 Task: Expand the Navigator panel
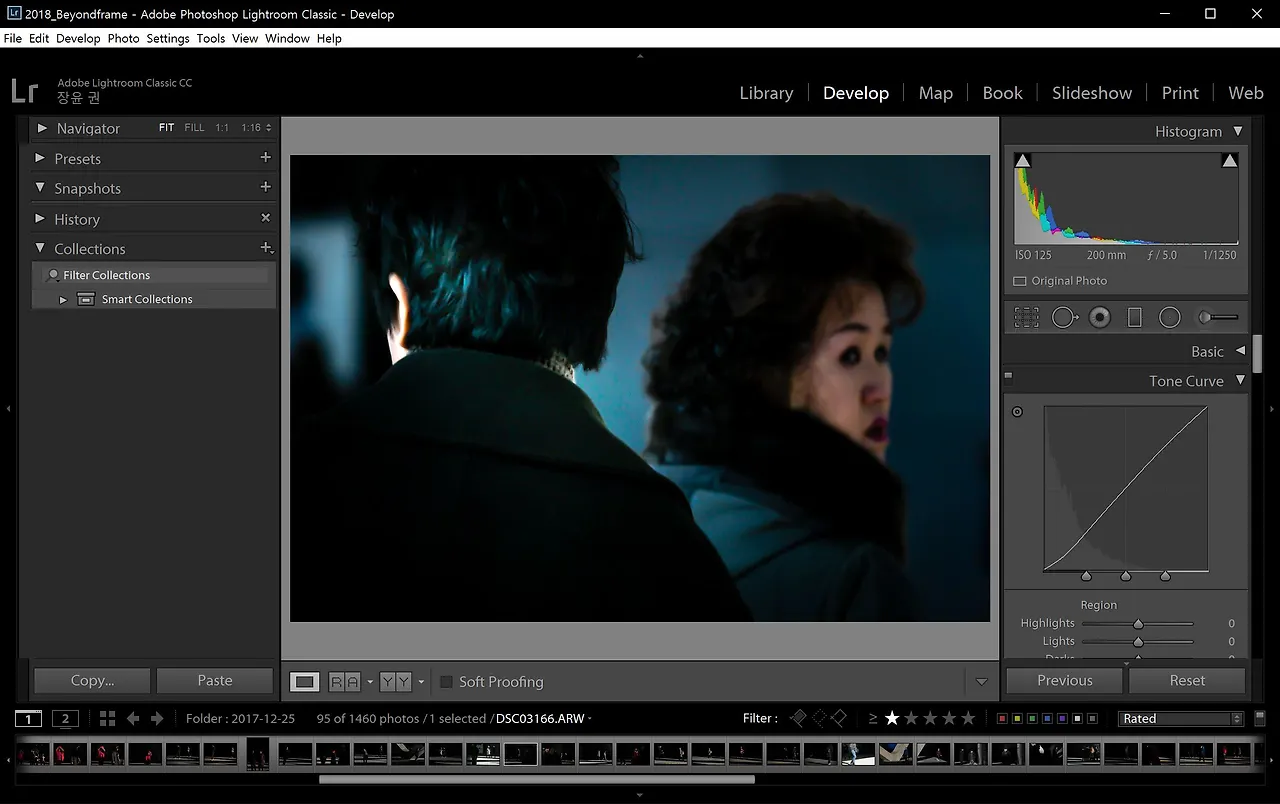tap(41, 128)
